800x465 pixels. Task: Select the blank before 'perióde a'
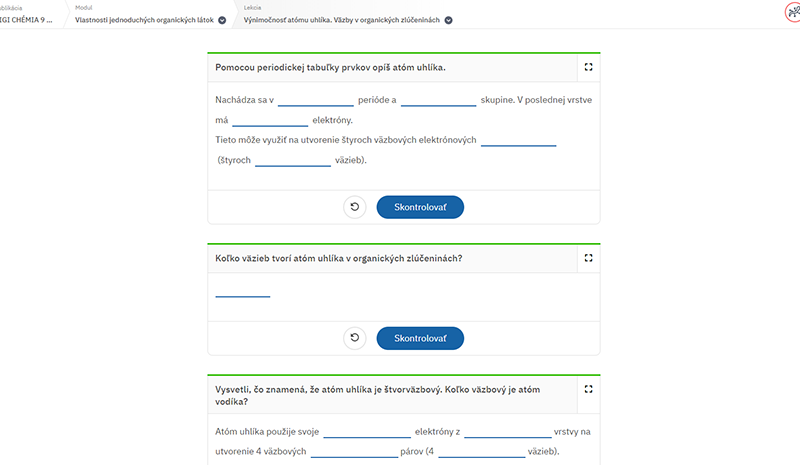[316, 100]
